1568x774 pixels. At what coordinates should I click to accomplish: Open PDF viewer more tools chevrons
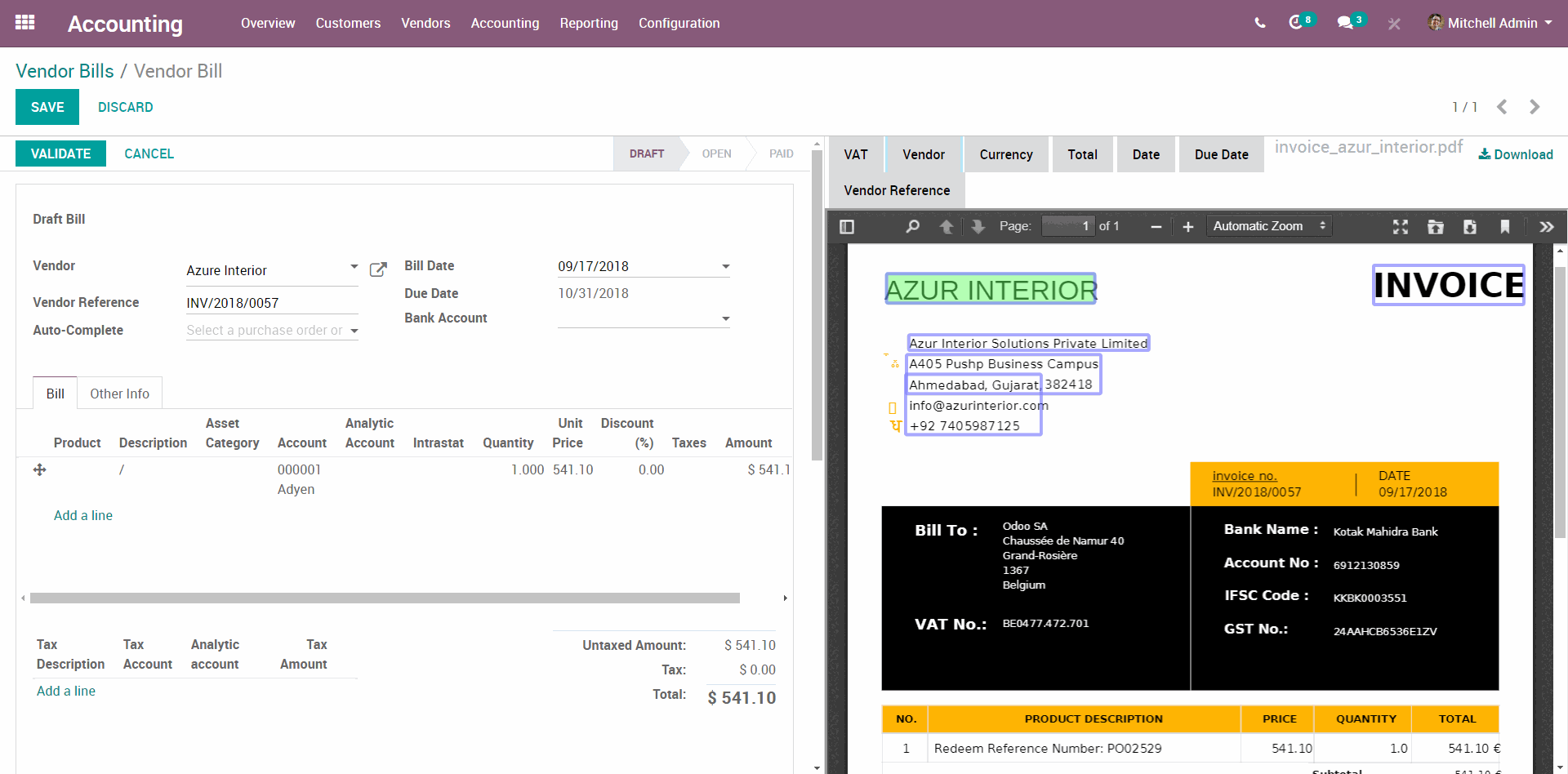click(1547, 226)
